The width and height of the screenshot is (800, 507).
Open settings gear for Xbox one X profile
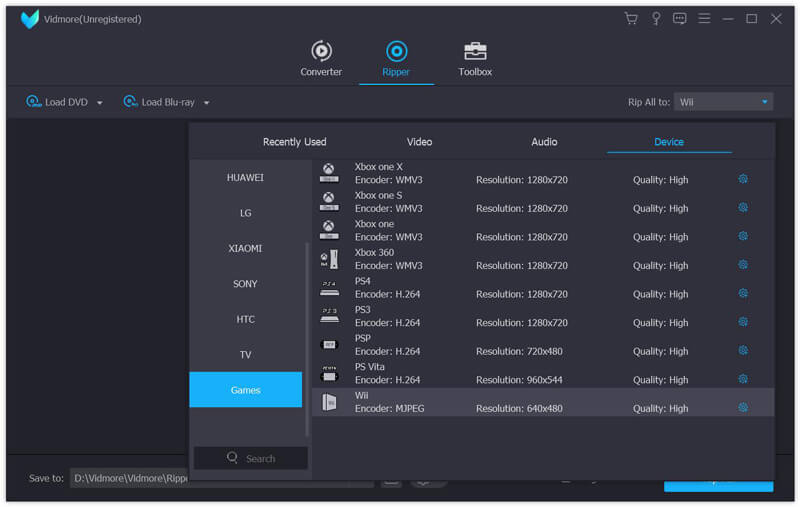coord(743,180)
